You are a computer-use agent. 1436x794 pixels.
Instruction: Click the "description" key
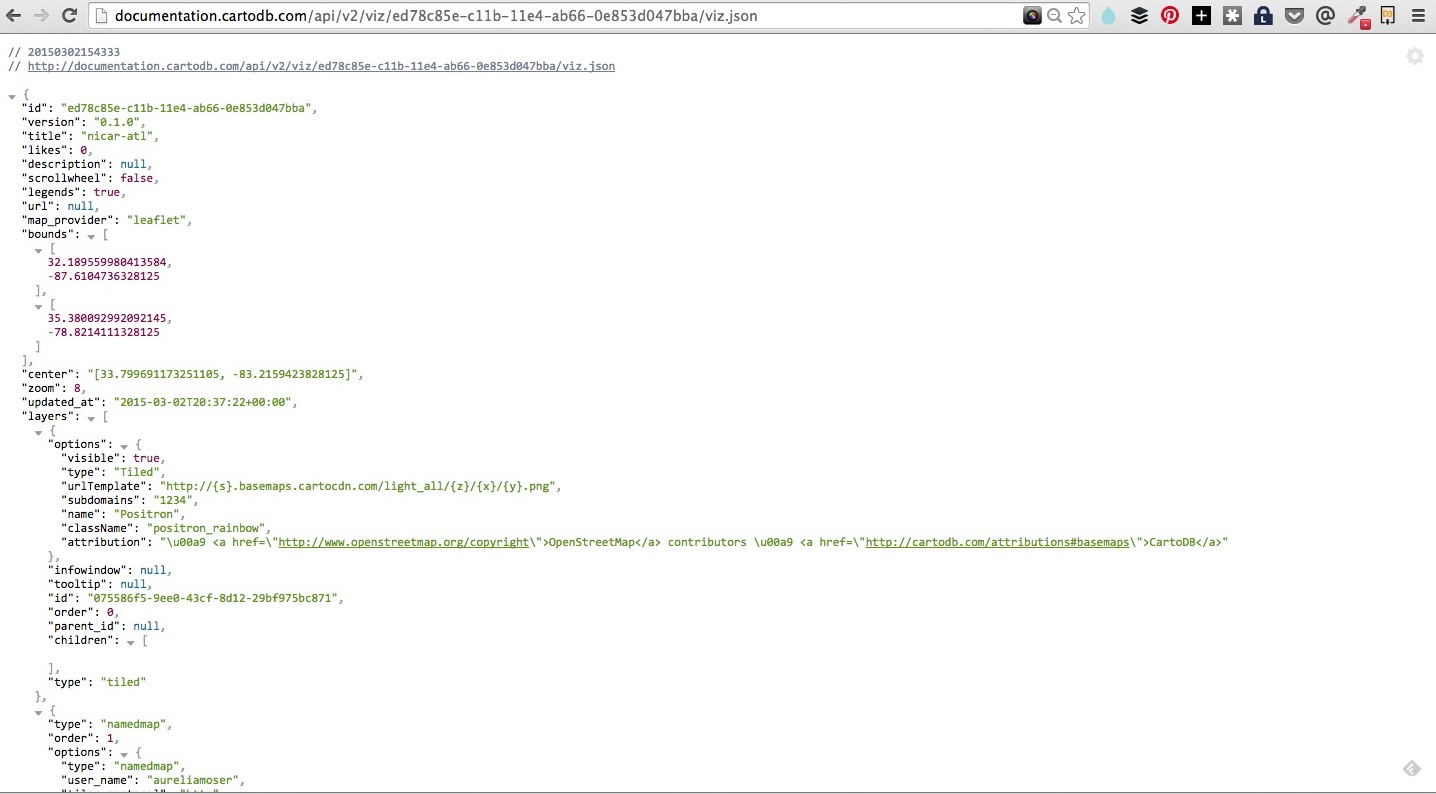coord(65,164)
